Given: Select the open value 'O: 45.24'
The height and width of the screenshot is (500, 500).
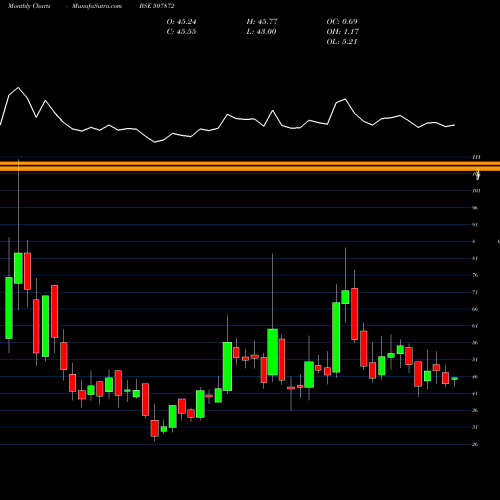Looking at the screenshot, I should 181,22.
